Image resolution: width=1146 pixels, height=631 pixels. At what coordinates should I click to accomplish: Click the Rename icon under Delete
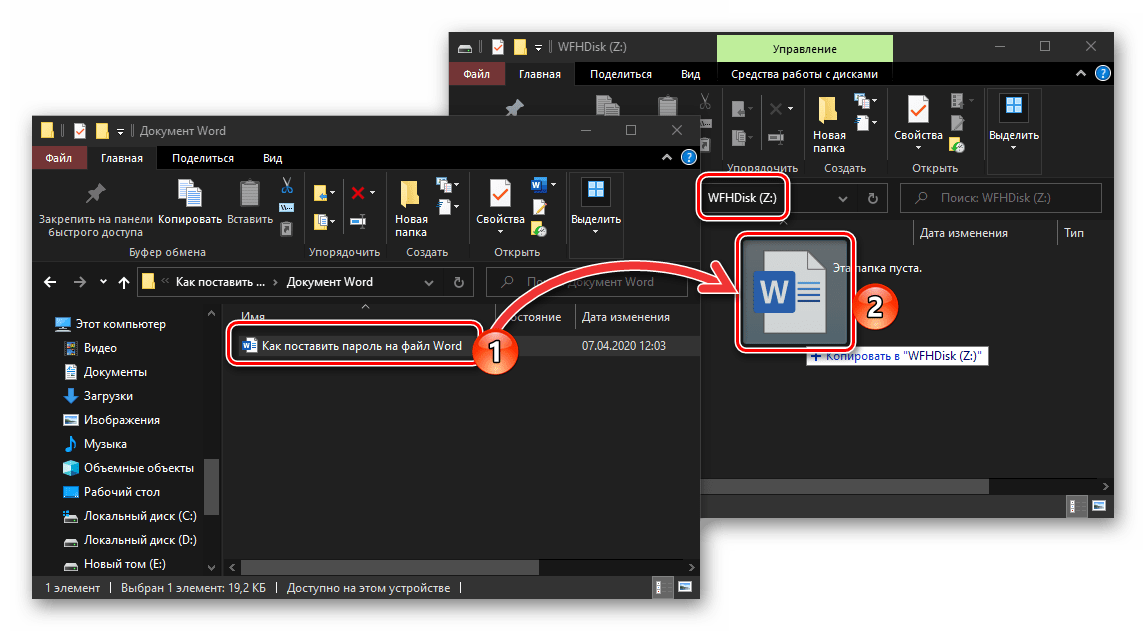357,219
